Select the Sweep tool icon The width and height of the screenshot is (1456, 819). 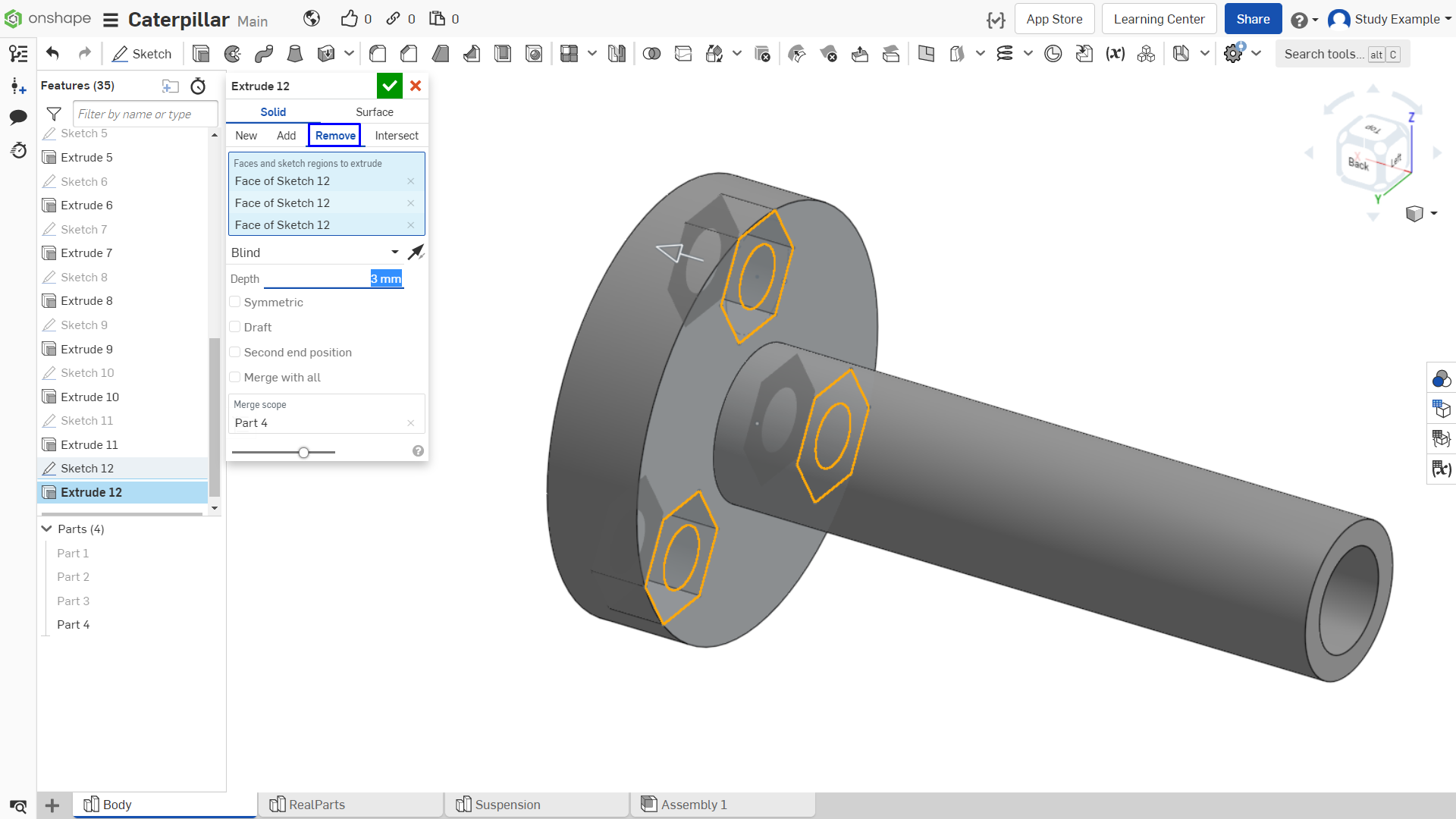click(264, 54)
